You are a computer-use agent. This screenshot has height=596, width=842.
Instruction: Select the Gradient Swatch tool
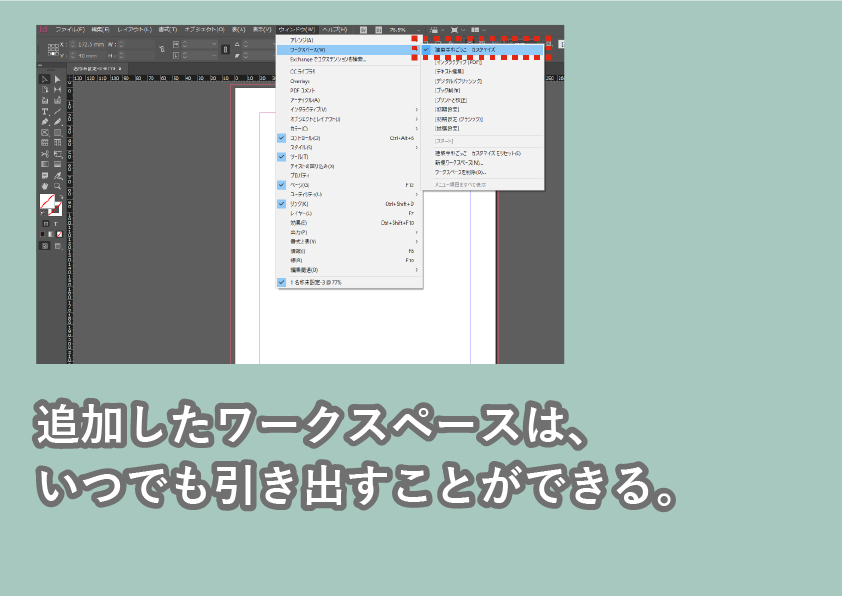tap(45, 164)
